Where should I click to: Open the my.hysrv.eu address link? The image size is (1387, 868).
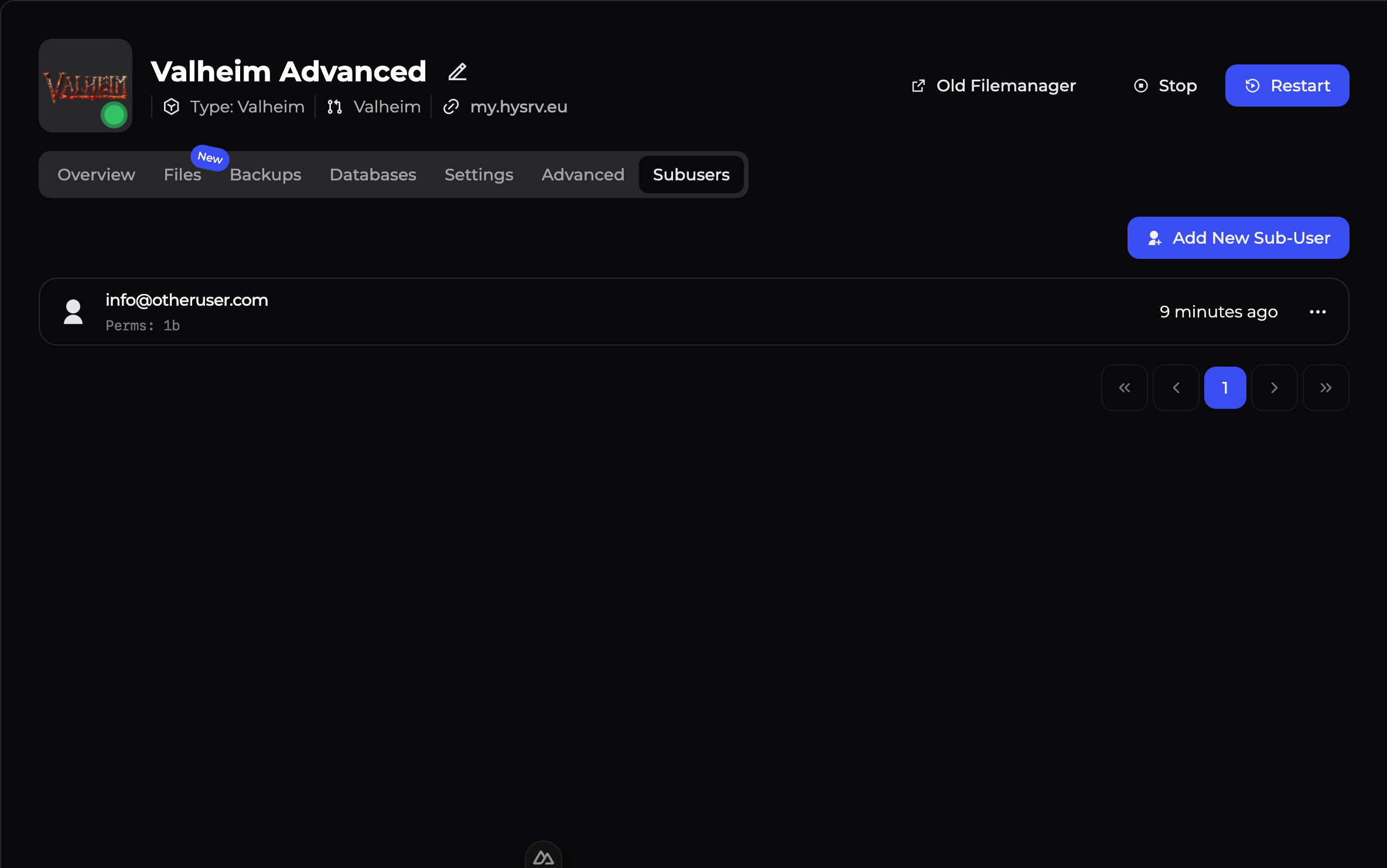tap(518, 107)
